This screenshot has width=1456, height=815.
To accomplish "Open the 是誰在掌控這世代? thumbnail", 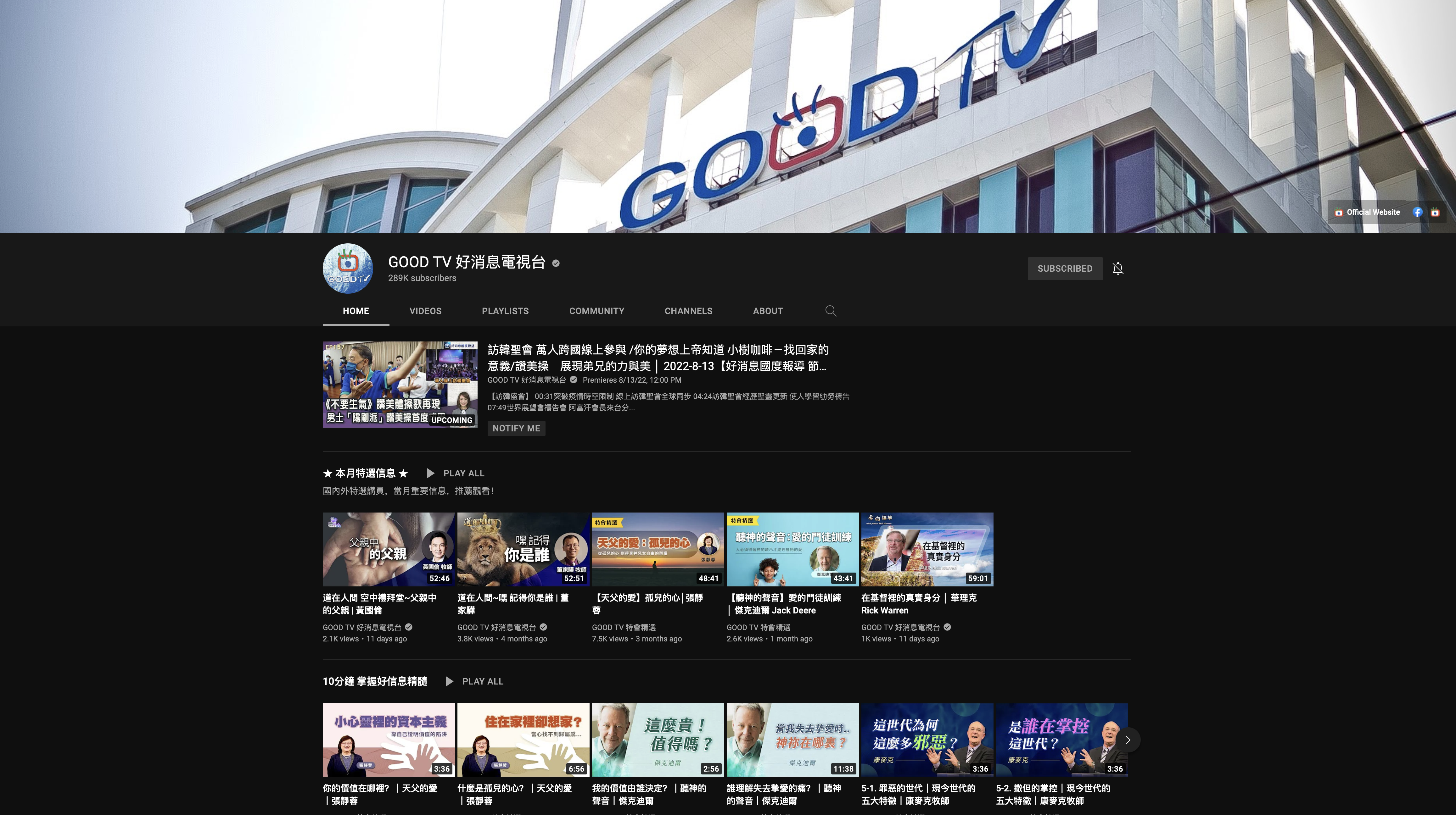I will coord(1061,740).
